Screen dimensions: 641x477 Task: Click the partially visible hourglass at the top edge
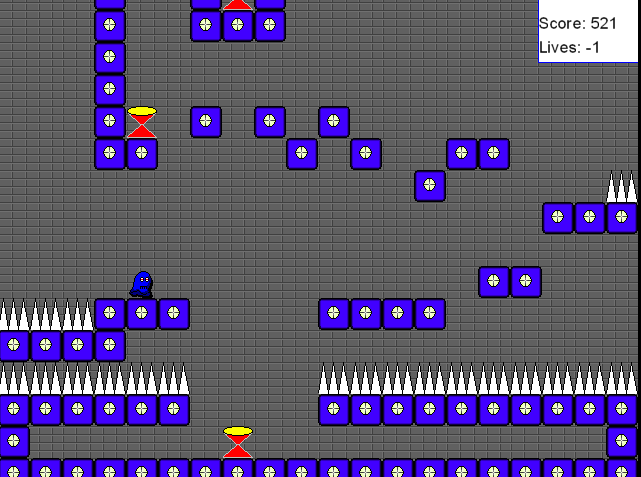tap(238, 5)
